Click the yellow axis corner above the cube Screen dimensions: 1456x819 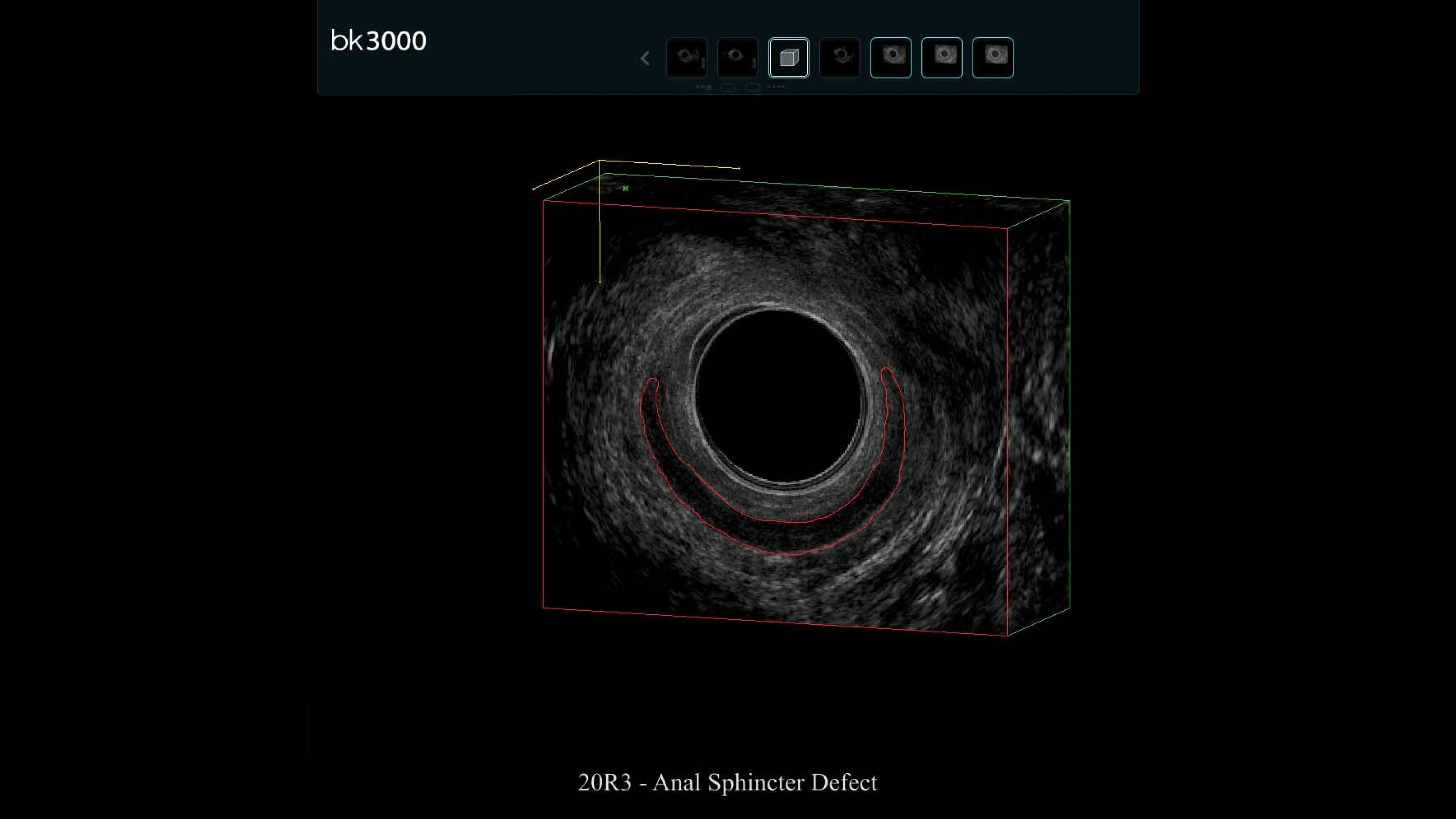click(x=599, y=161)
